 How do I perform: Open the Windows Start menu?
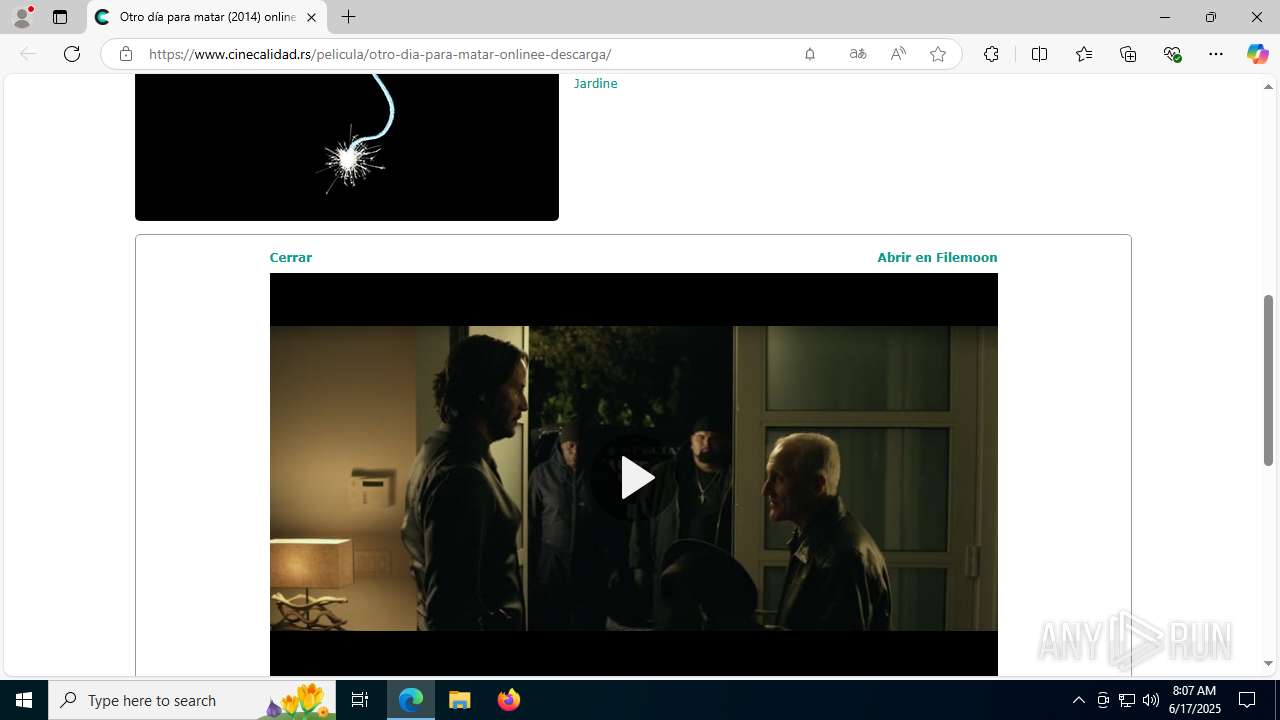[24, 700]
